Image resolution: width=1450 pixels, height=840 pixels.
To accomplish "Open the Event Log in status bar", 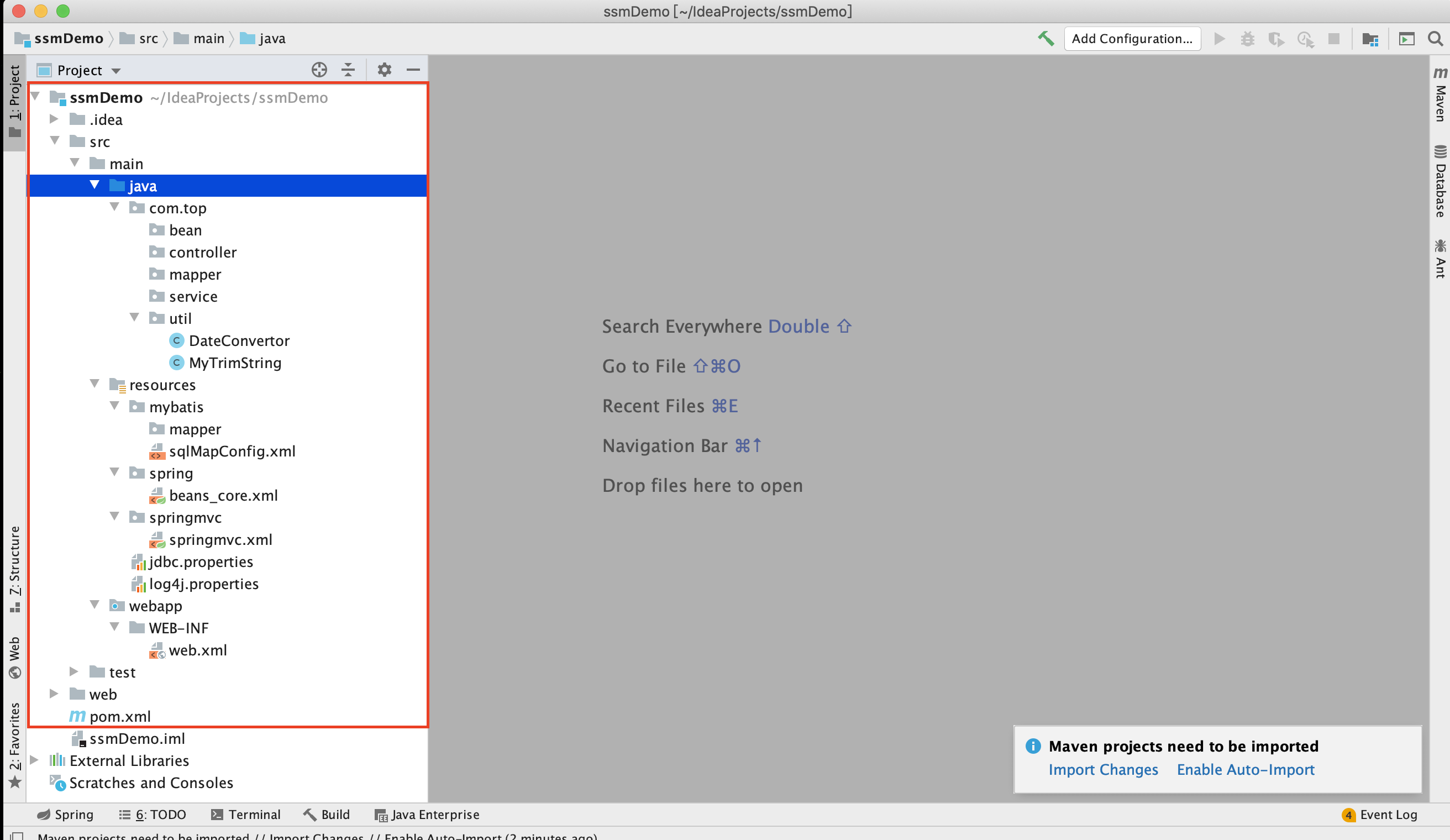I will (x=1380, y=814).
